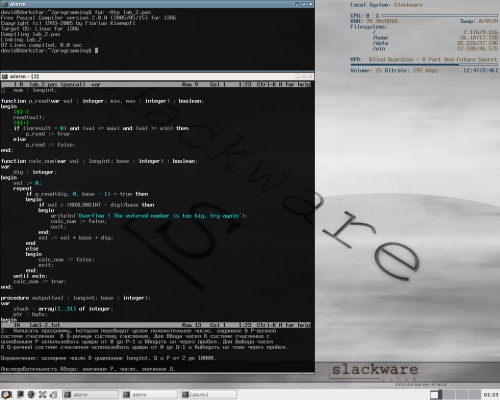Click the 'procedure output' declaration line
Image resolution: width=500 pixels, height=400 pixels.
point(76,298)
